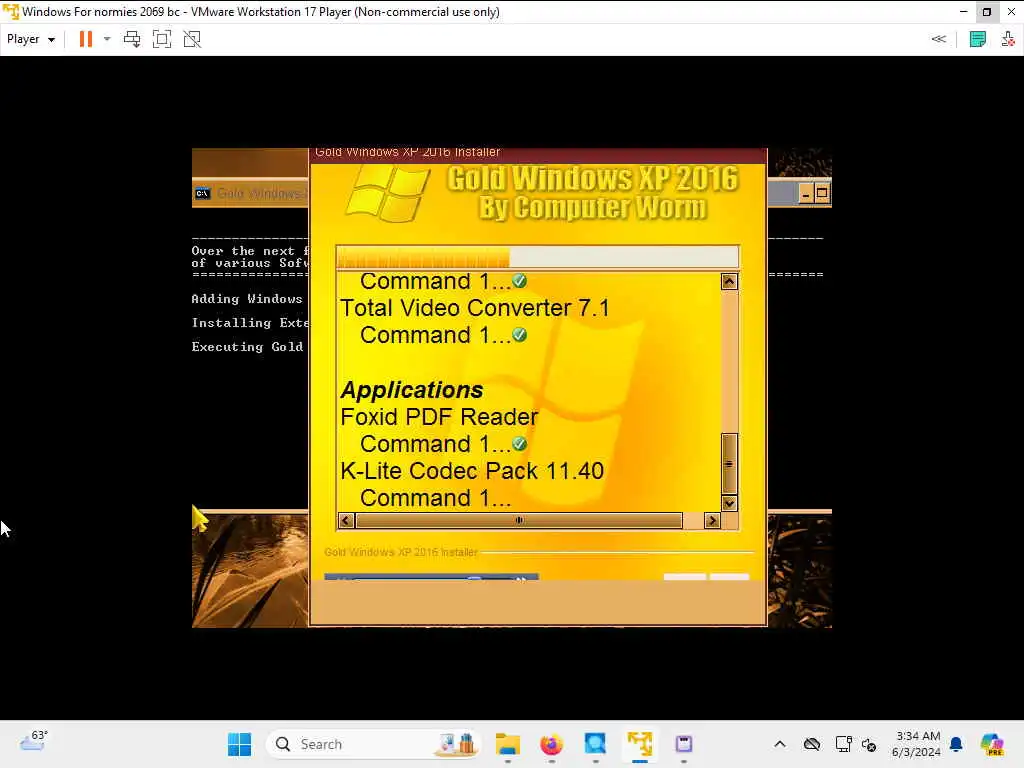Click scroll right arrow in installer list
The width and height of the screenshot is (1024, 768).
712,520
